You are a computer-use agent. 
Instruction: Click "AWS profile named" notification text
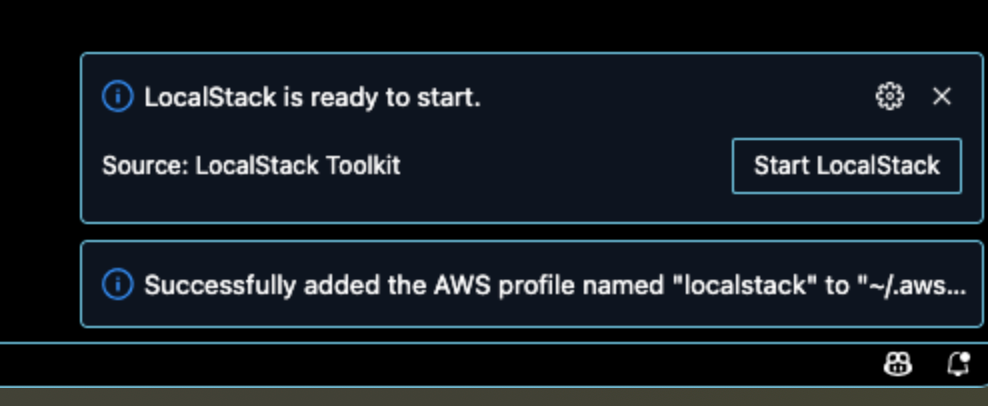[550, 286]
